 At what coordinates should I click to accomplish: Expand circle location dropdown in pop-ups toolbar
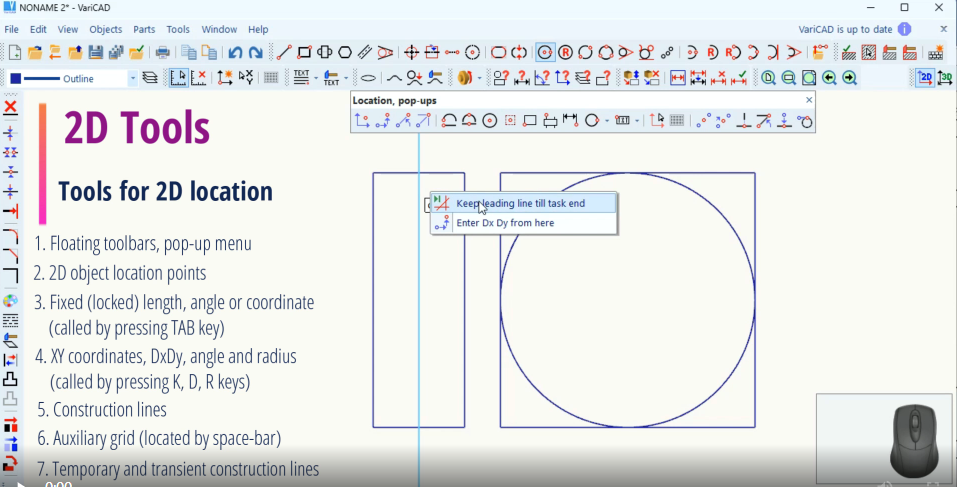coord(607,121)
